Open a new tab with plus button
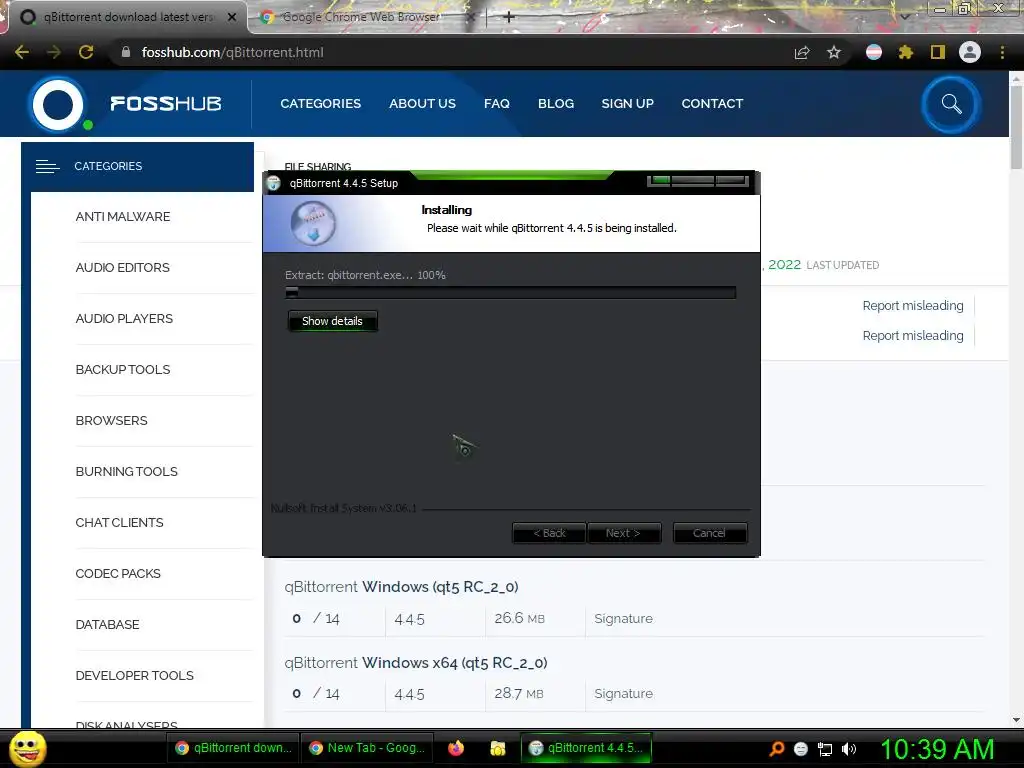Screen dimensions: 1024x768 pos(509,17)
